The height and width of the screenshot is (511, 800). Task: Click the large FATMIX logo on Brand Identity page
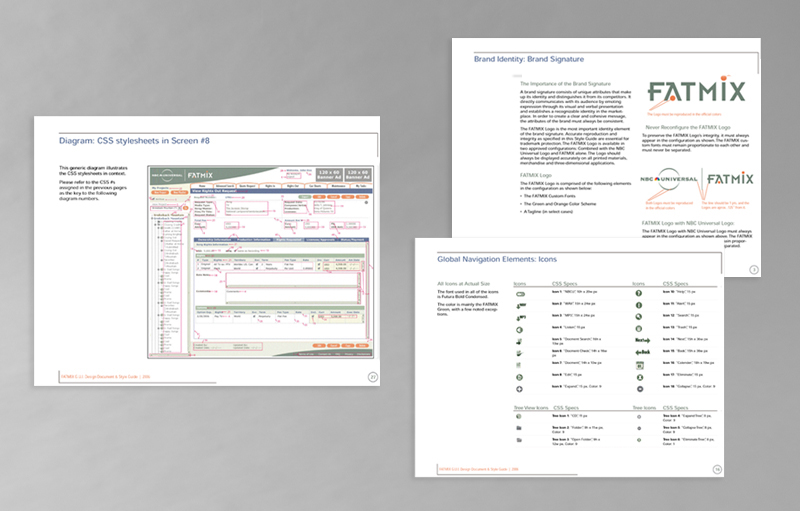[x=696, y=91]
